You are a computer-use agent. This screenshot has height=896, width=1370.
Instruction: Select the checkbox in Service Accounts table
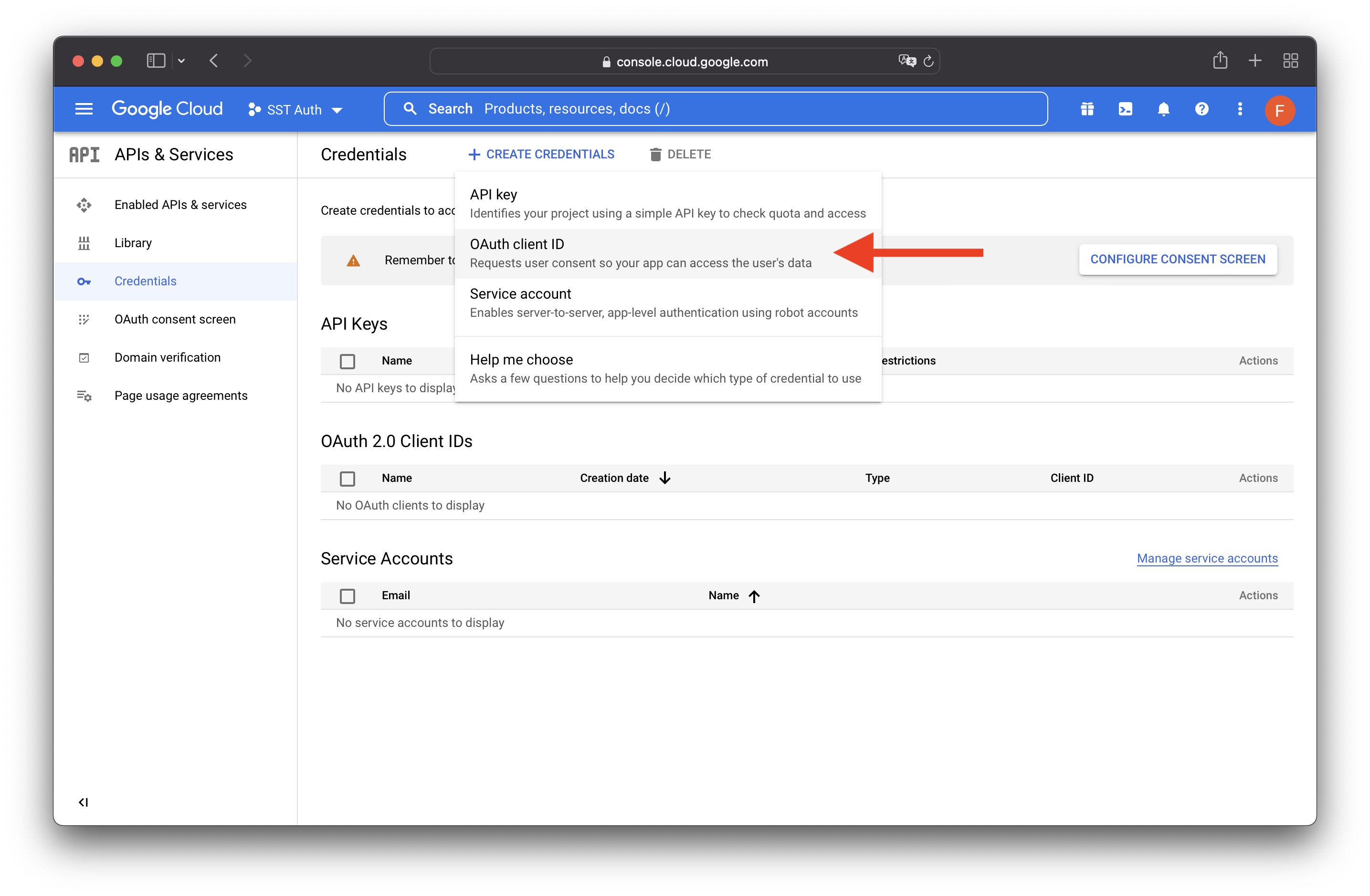pyautogui.click(x=348, y=595)
